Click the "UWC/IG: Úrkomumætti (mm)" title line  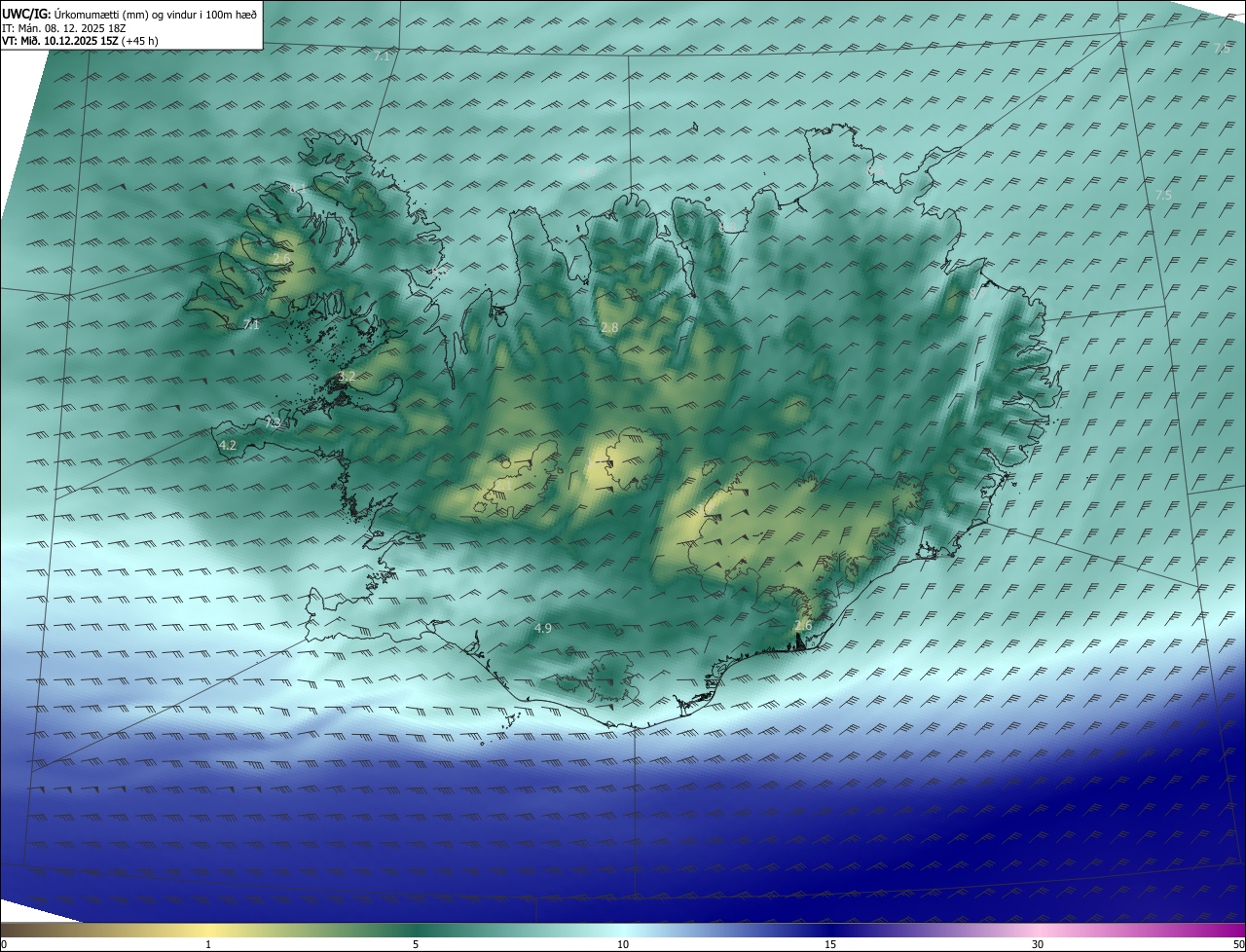point(129,14)
